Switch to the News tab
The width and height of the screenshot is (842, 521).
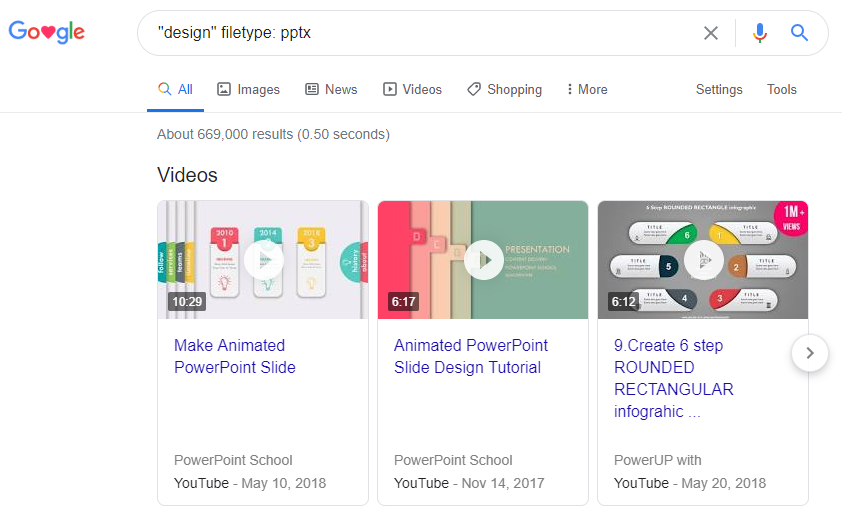pyautogui.click(x=331, y=89)
